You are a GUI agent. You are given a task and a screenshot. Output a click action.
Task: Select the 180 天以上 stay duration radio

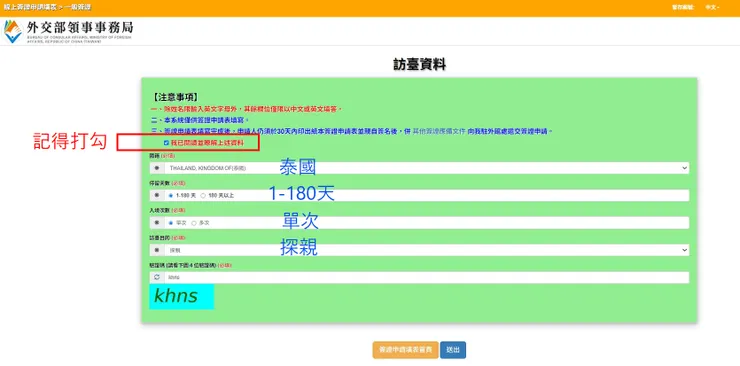[203, 195]
